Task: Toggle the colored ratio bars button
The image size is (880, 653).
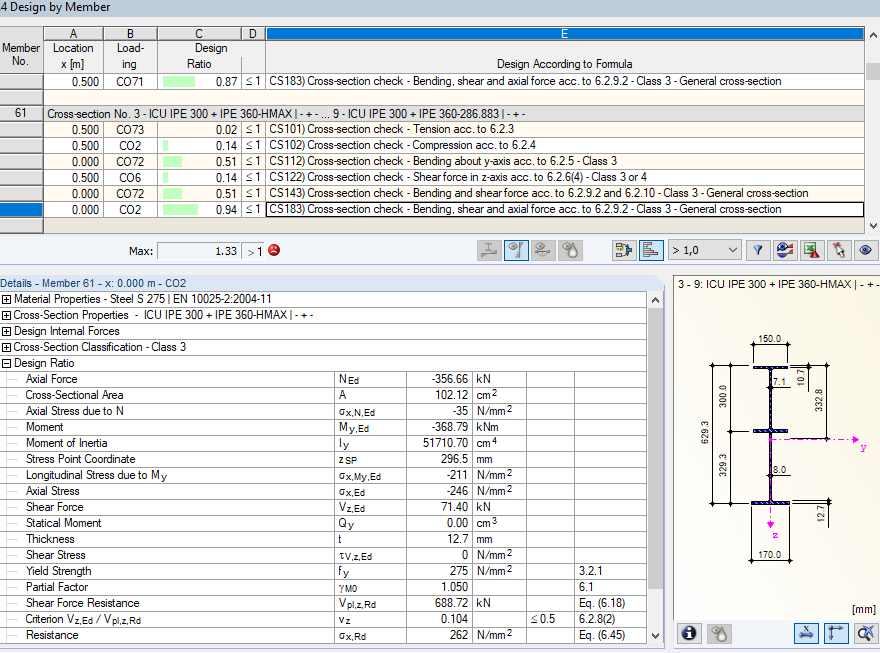Action: point(651,250)
